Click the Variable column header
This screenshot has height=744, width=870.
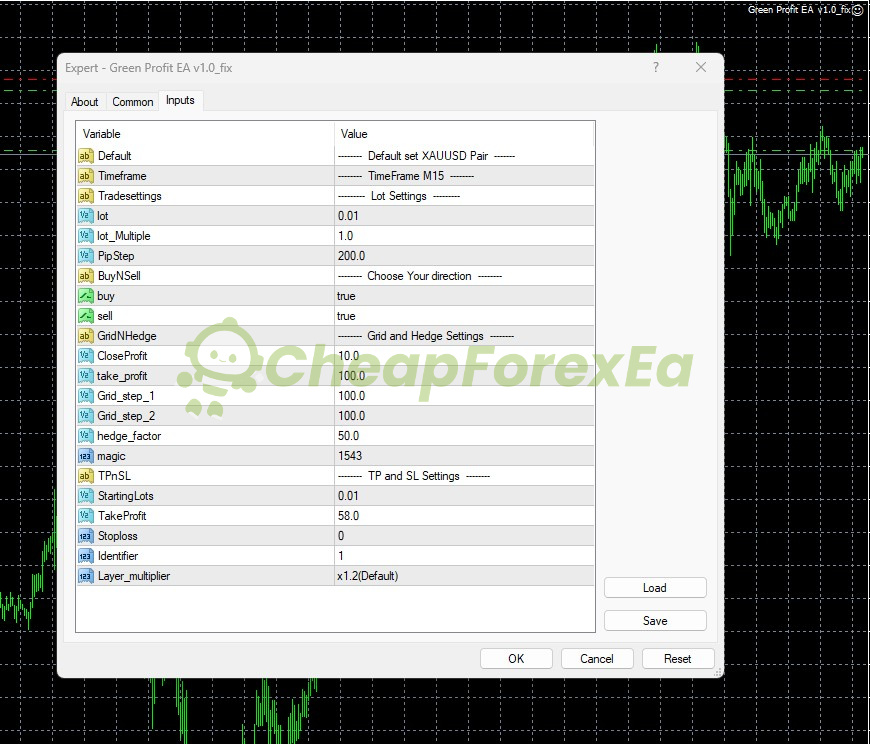(x=205, y=134)
